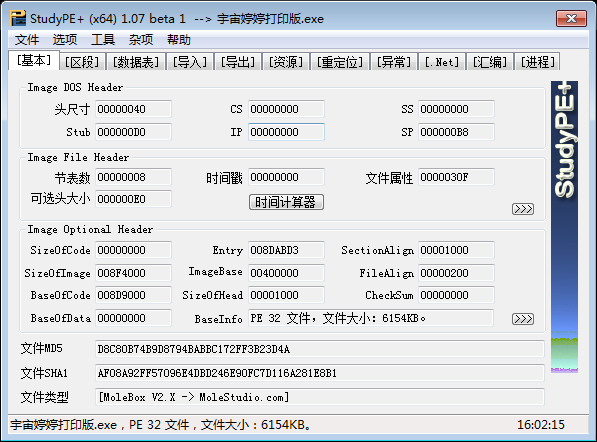Click the 时间戳 value field
Viewport: 597px width, 442px height.
tap(286, 177)
